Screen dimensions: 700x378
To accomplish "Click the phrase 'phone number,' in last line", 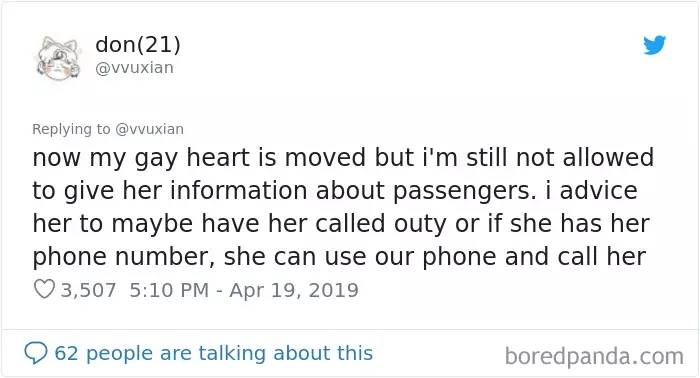I will point(124,257).
